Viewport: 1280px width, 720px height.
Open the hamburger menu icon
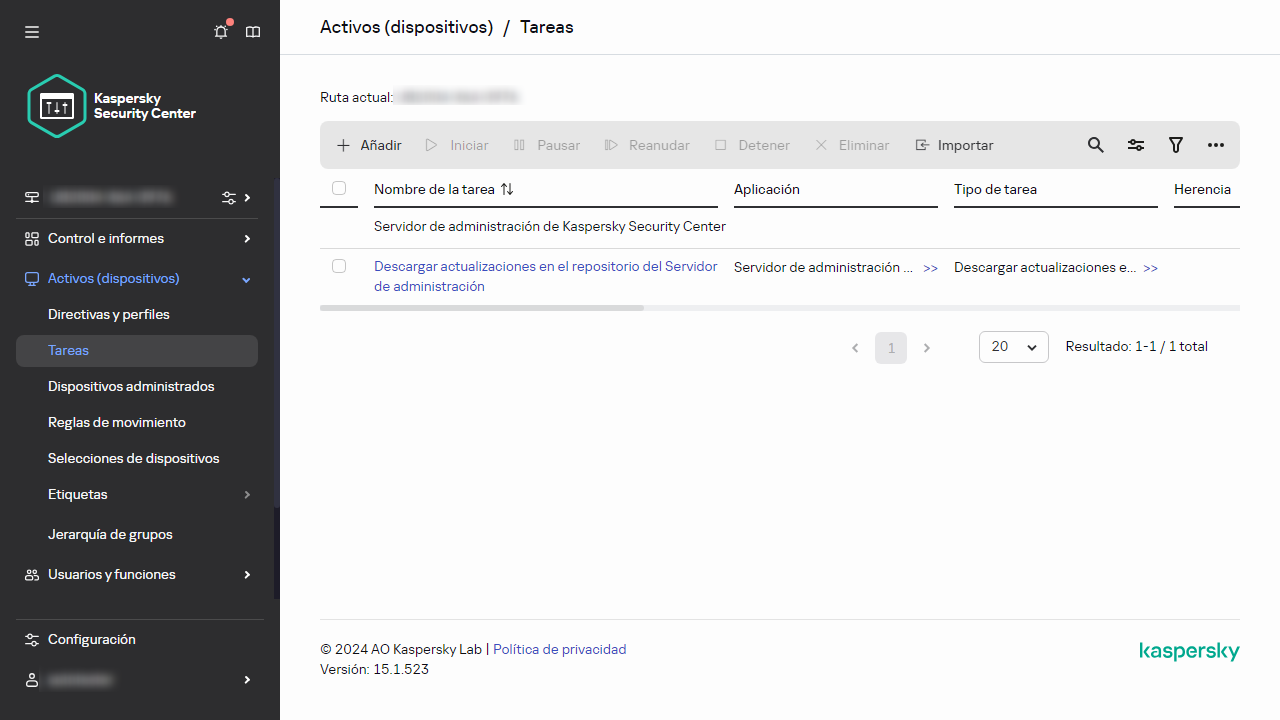point(32,32)
